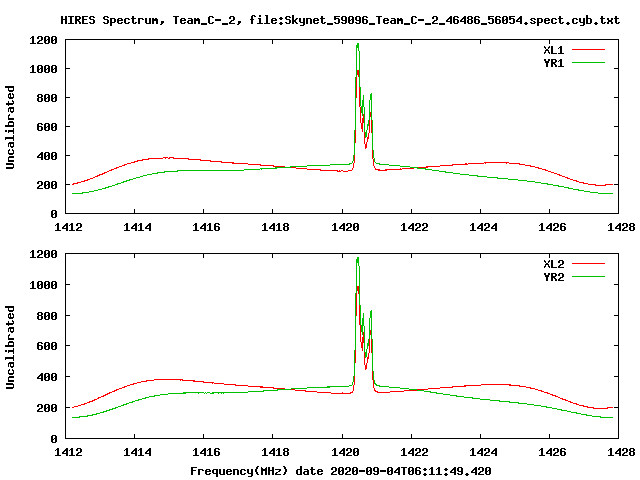Screen dimensions: 640x480
Task: Click the red line sample beside XL2
Action: click(588, 264)
